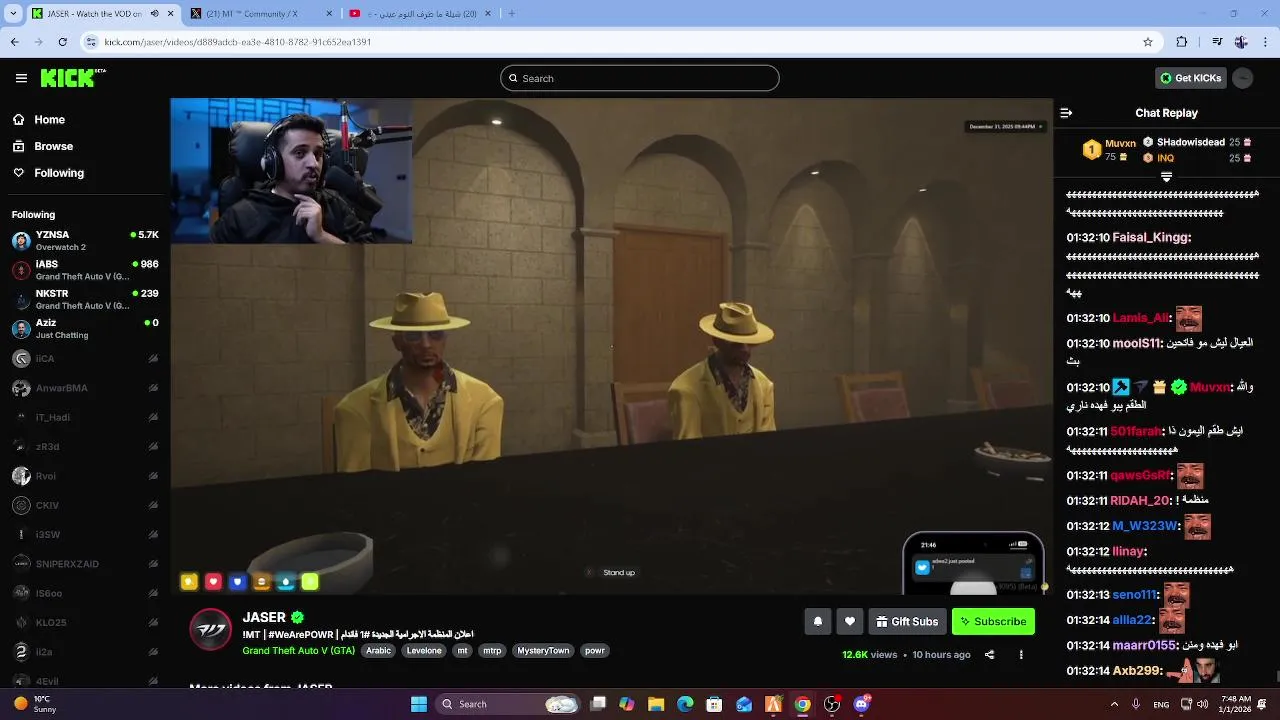Open a new browser tab
The height and width of the screenshot is (720, 1280).
(512, 14)
